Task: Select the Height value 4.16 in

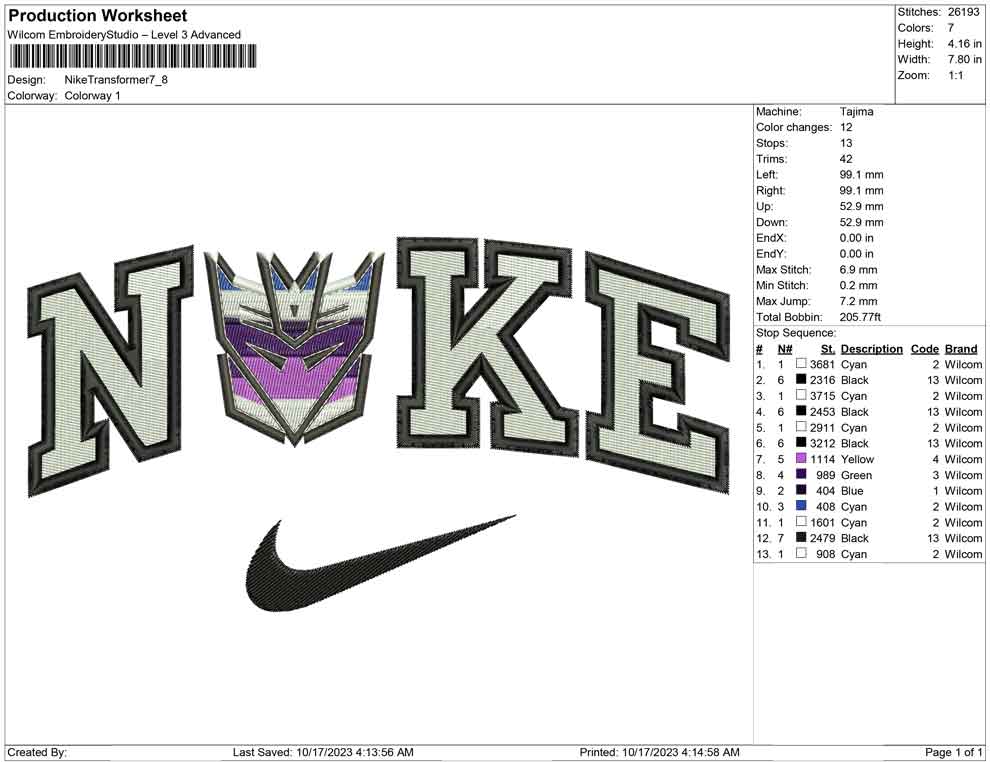Action: 965,44
